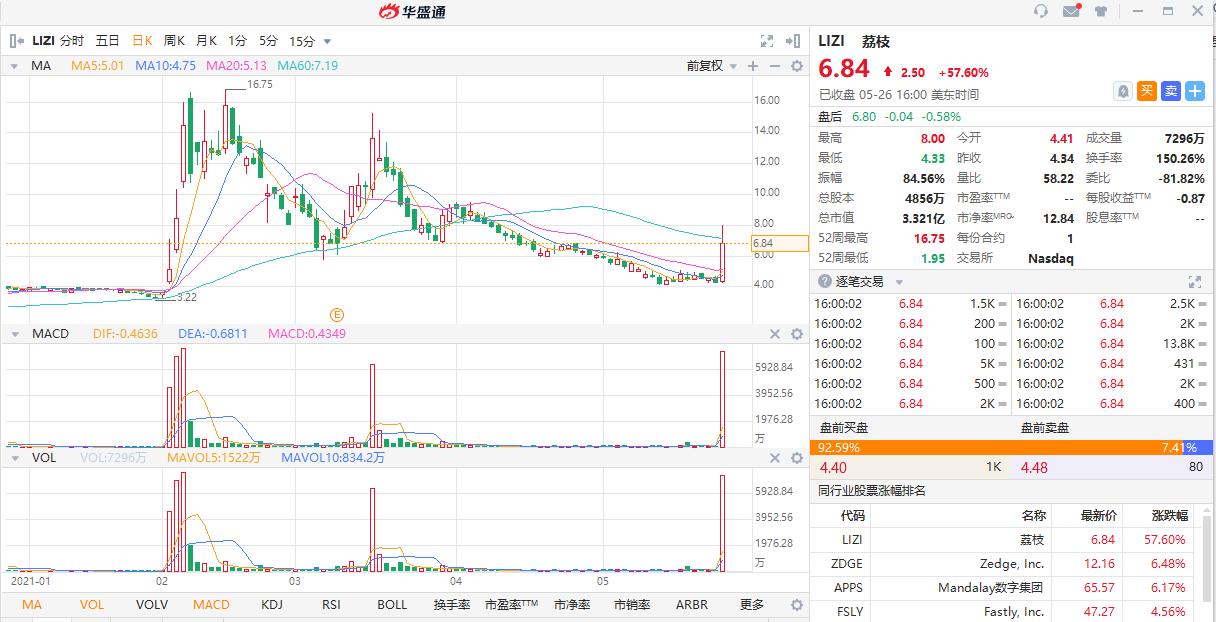Collapse the right quote panel
Viewport: 1216px width, 622px height.
794,41
